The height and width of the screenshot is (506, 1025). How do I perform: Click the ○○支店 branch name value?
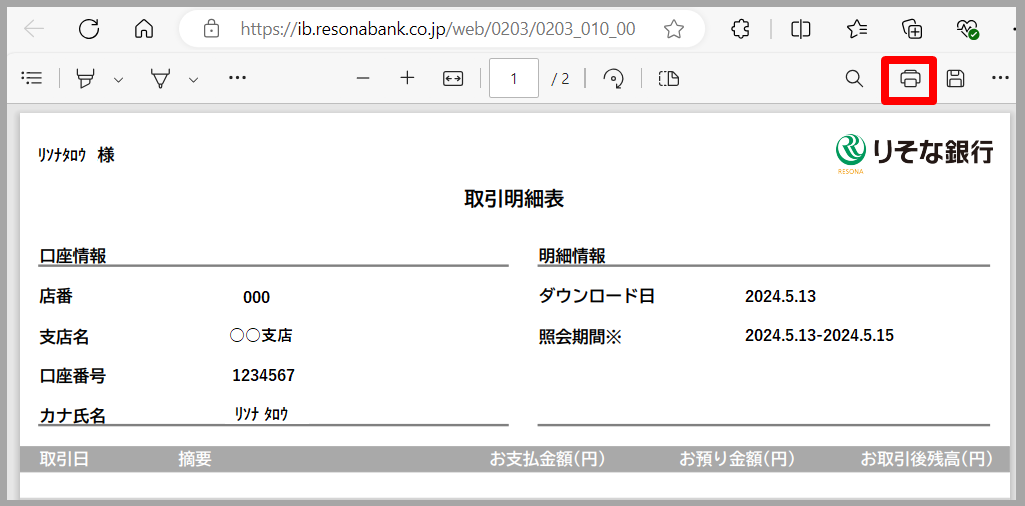261,336
